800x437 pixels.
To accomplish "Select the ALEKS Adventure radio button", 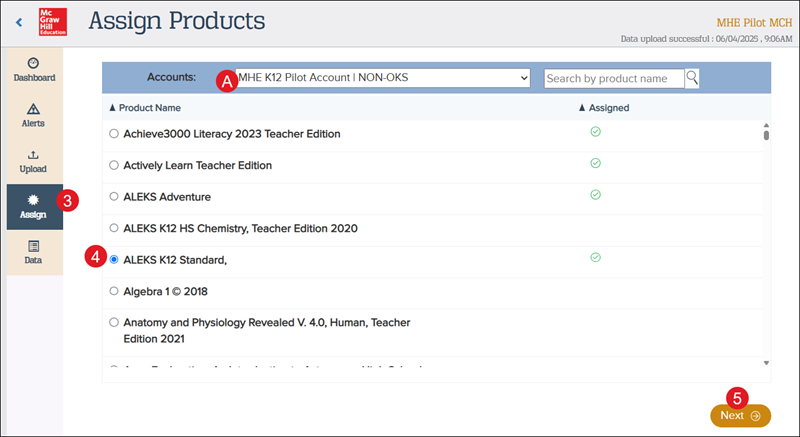I will (x=114, y=197).
